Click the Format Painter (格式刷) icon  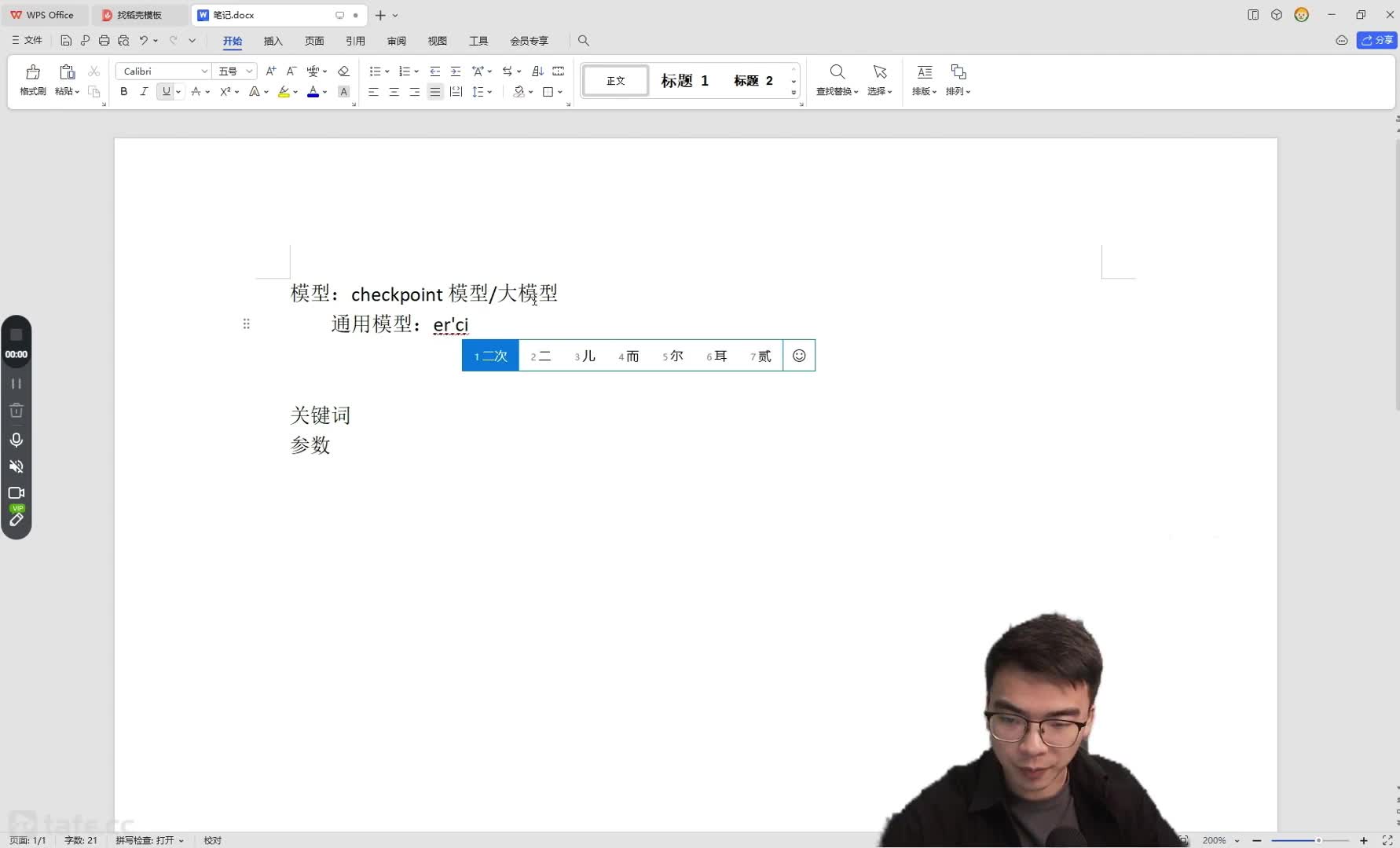coord(33,72)
